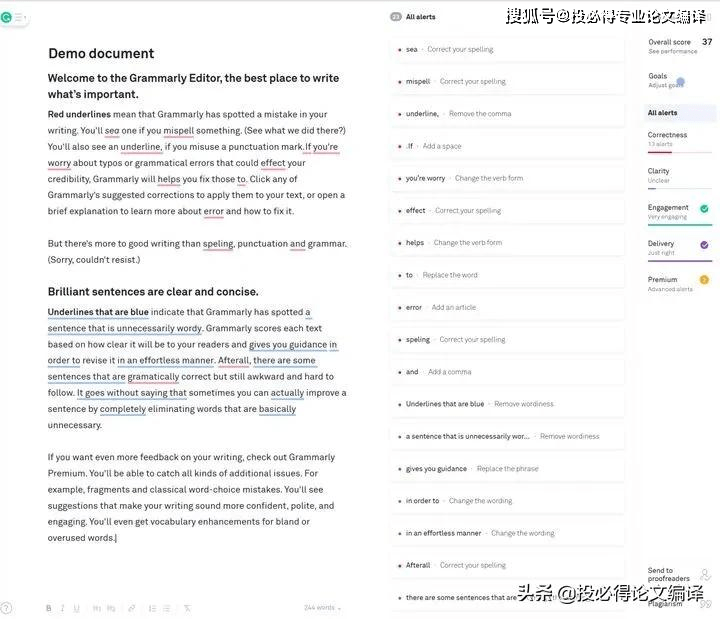The width and height of the screenshot is (720, 619).
Task: Expand "you're worry" verb form alert
Action: point(508,178)
